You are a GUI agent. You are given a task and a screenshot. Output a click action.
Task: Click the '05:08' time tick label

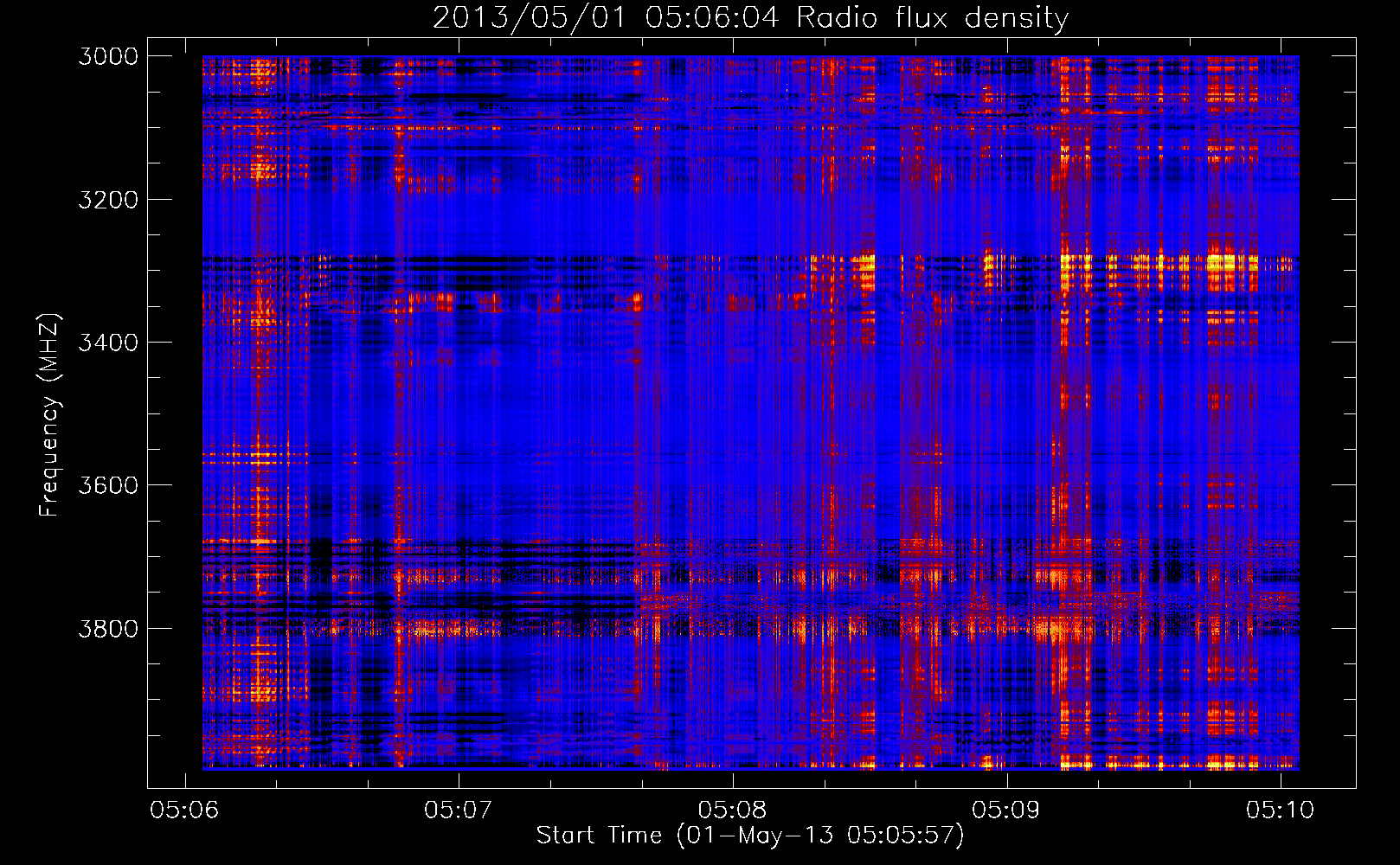pos(732,810)
